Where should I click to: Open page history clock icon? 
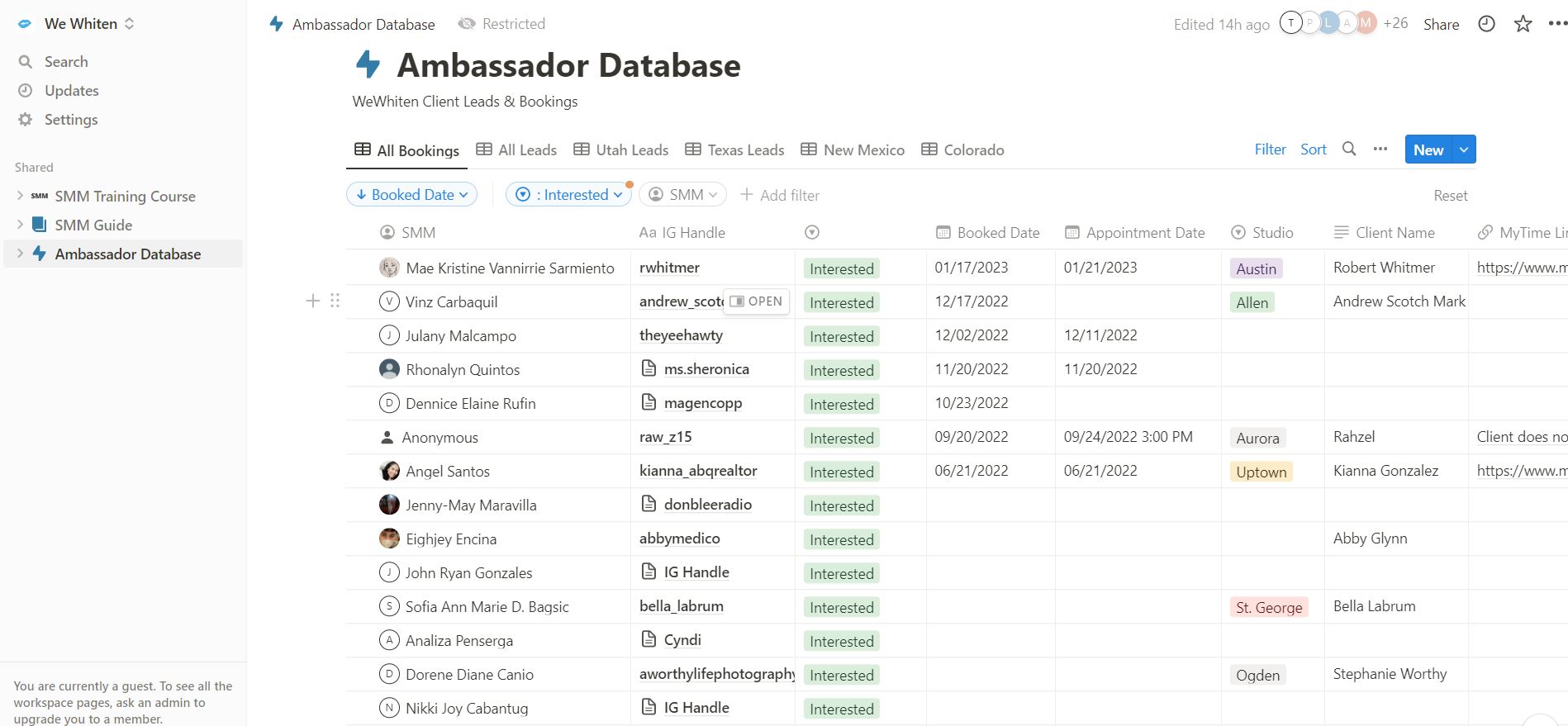pyautogui.click(x=1486, y=24)
